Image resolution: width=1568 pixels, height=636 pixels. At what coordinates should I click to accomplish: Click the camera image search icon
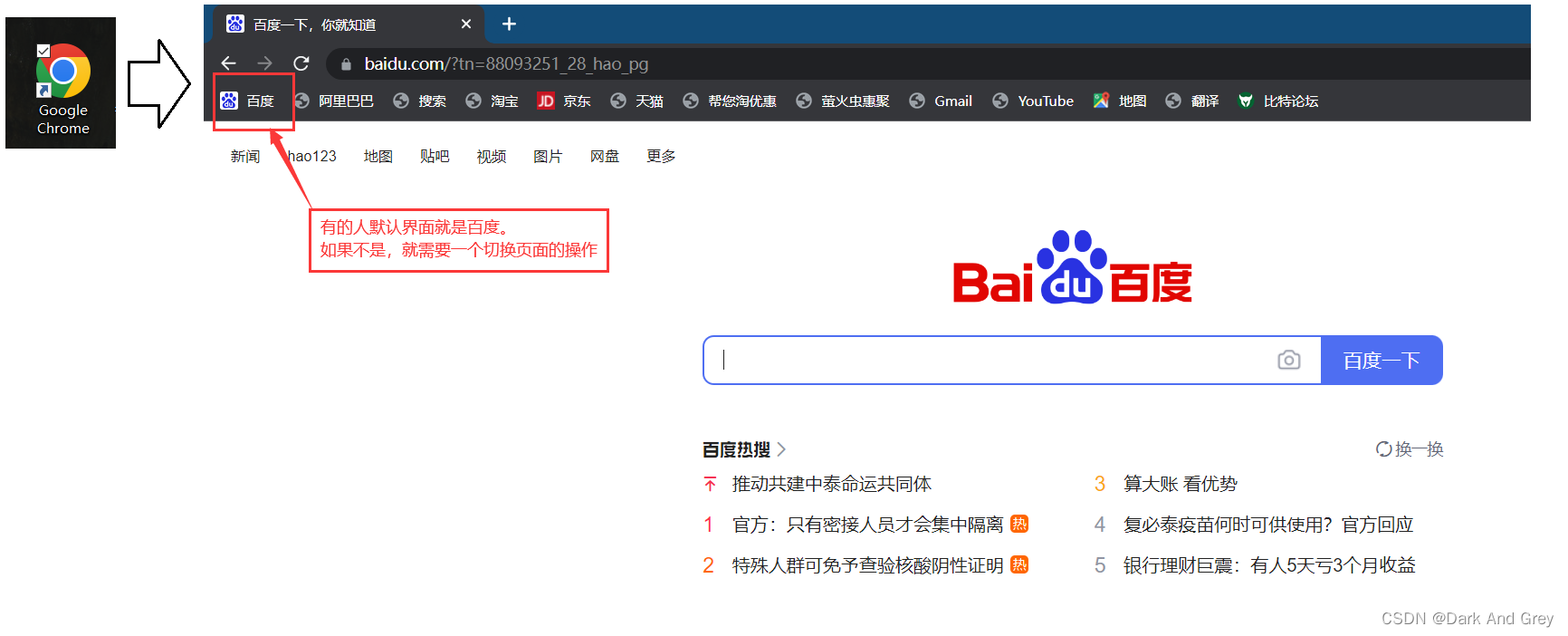[x=1289, y=361]
